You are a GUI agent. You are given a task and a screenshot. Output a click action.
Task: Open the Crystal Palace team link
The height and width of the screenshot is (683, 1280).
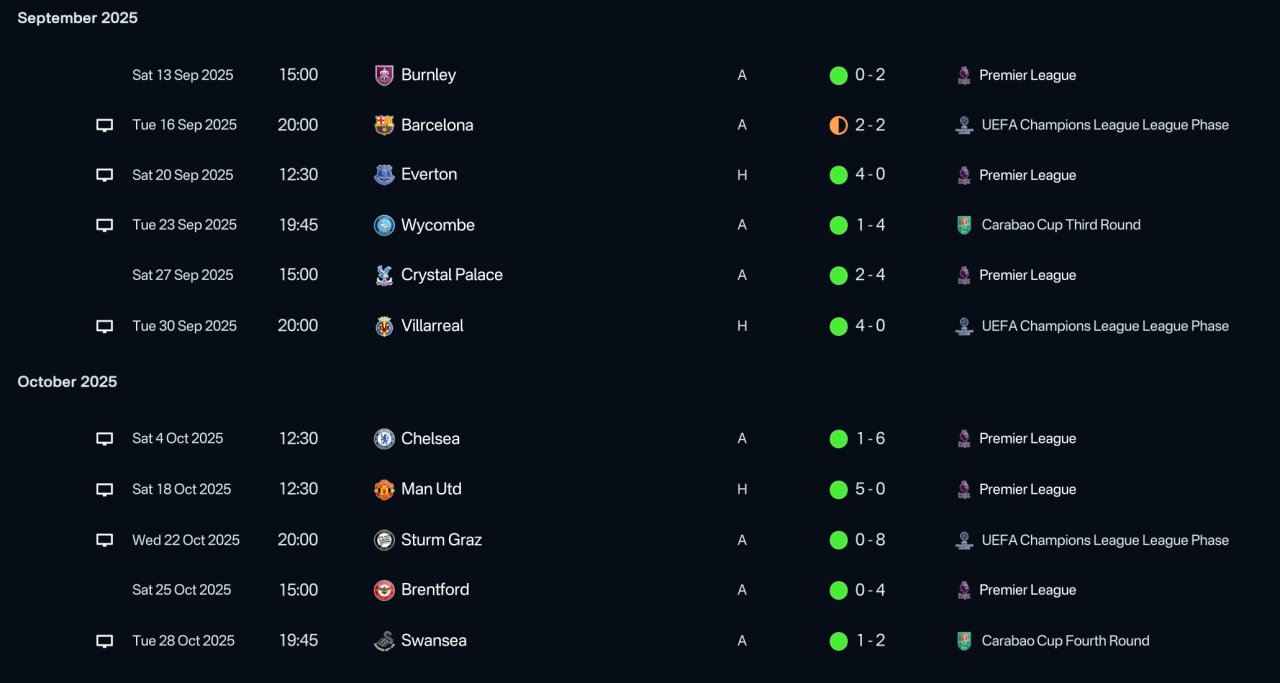tap(451, 275)
